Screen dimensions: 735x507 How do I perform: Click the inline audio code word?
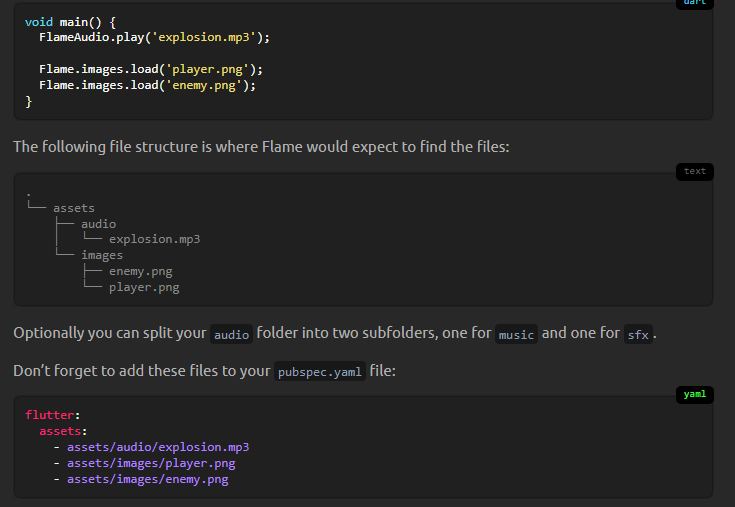click(x=231, y=335)
